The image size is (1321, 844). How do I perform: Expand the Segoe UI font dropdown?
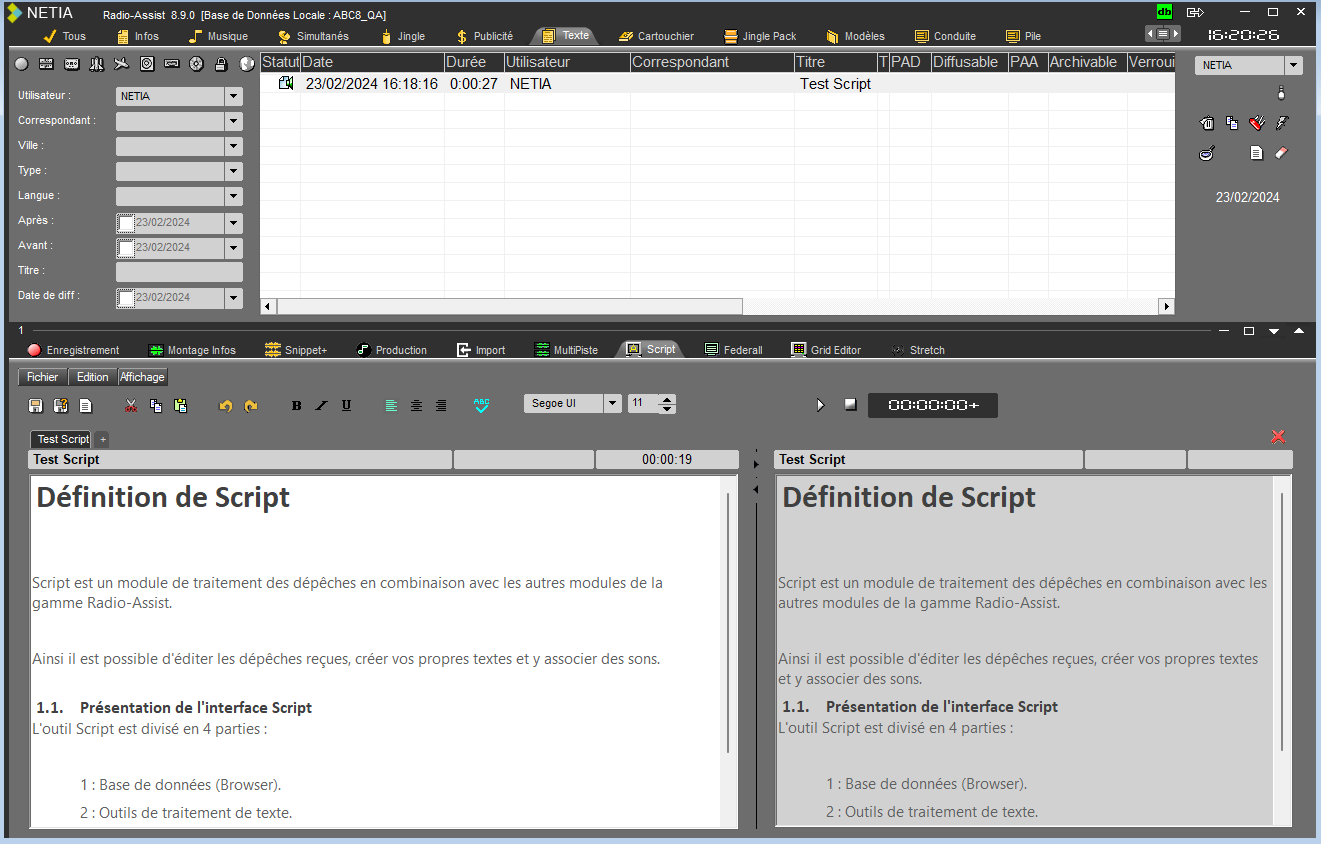(612, 403)
